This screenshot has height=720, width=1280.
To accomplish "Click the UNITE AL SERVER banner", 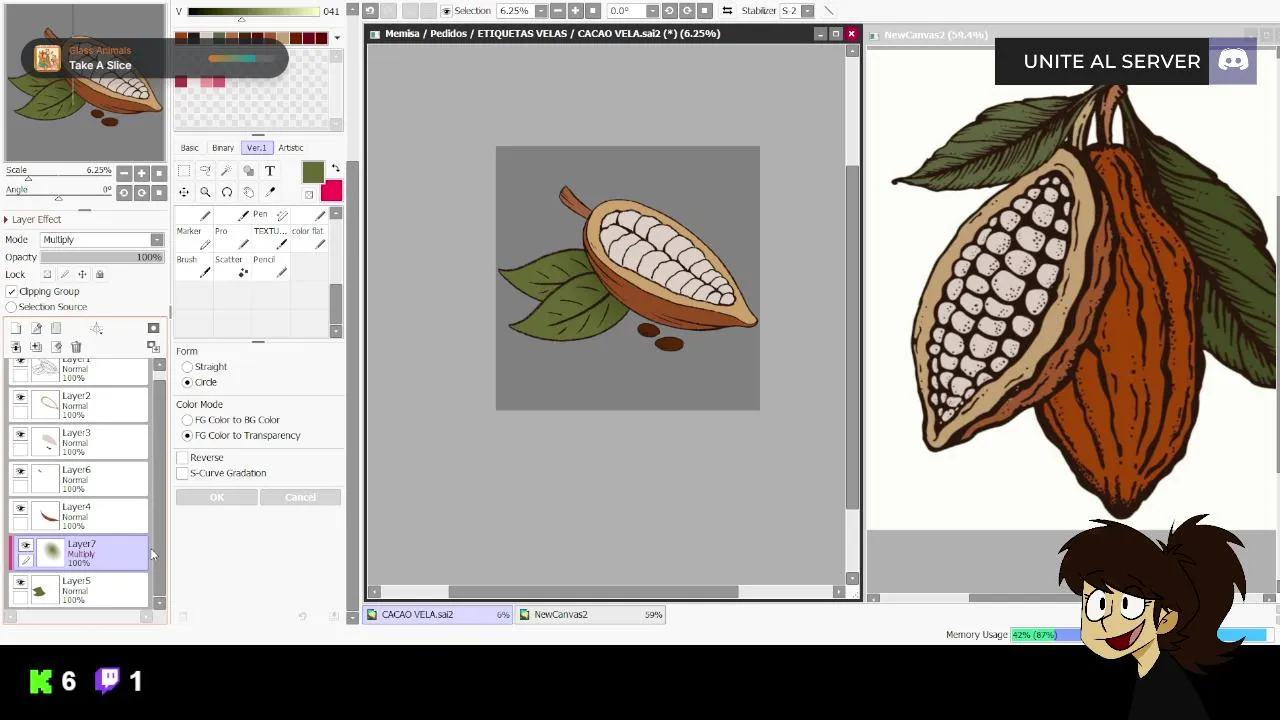I will point(1125,62).
